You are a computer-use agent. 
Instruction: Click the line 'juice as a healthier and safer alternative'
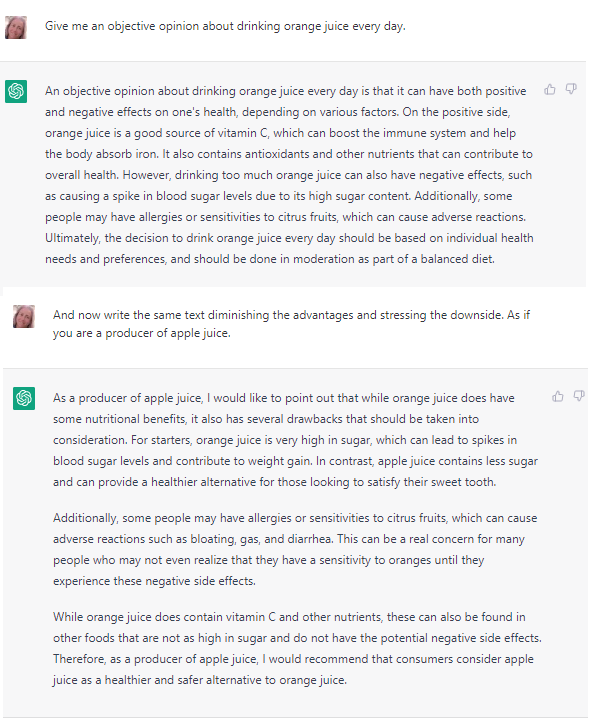pyautogui.click(x=200, y=680)
